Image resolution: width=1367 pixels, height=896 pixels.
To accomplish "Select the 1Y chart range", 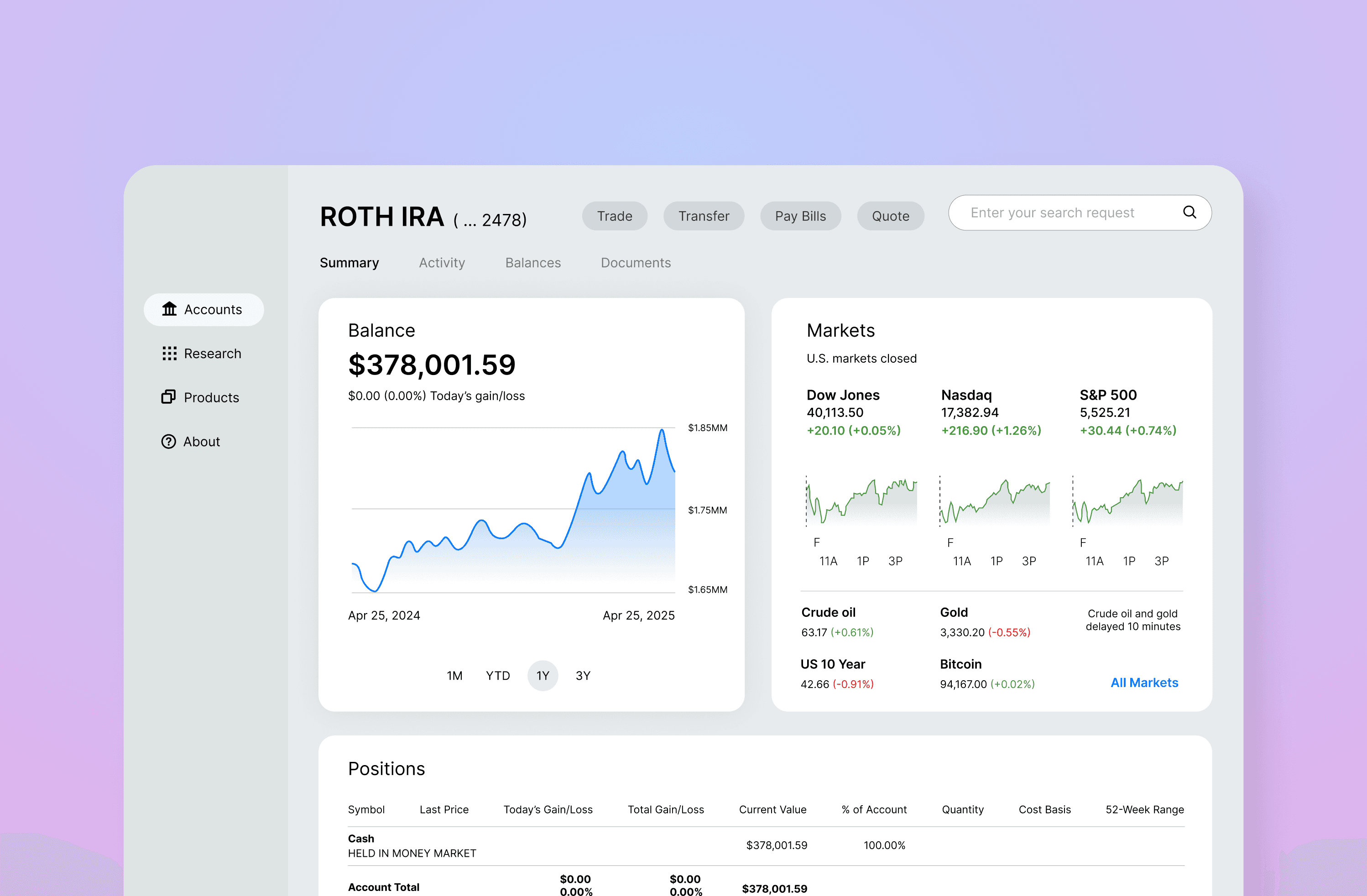I will [543, 676].
